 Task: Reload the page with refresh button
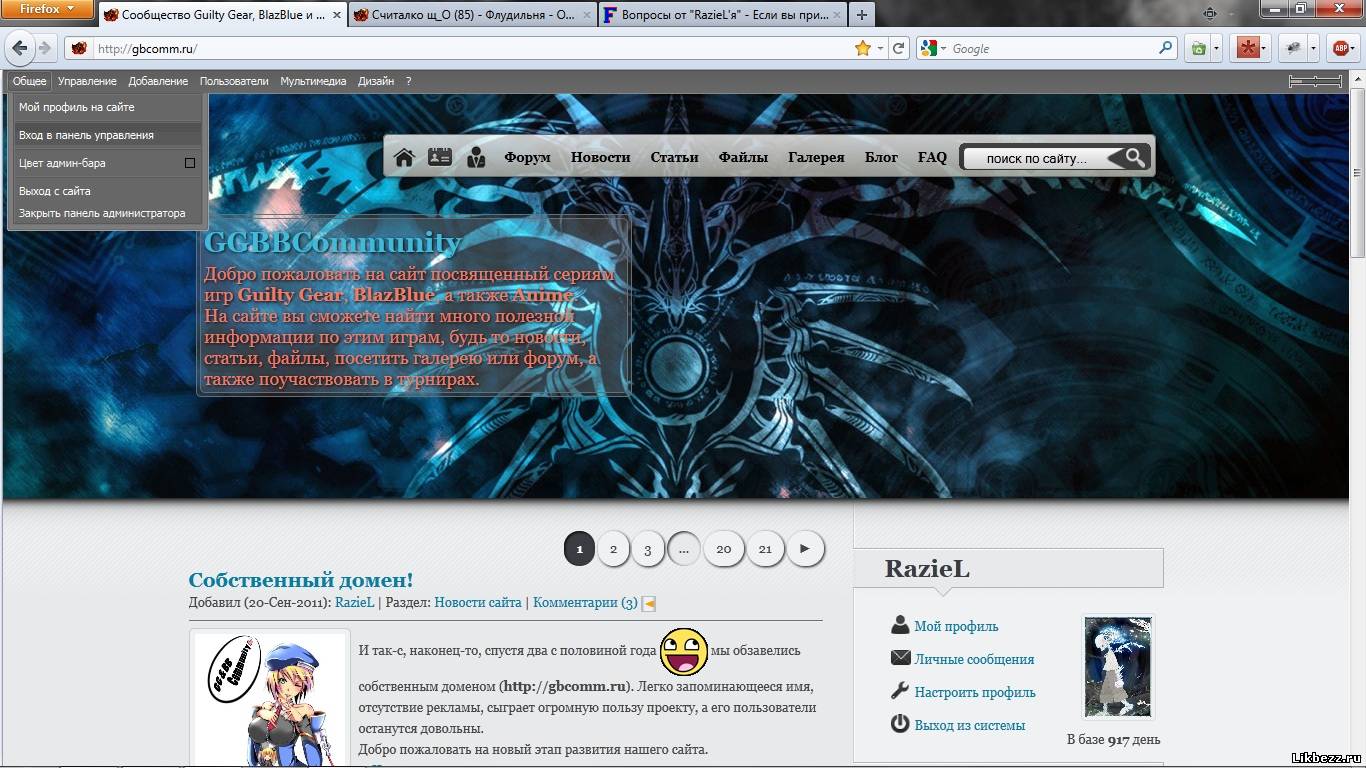[899, 48]
